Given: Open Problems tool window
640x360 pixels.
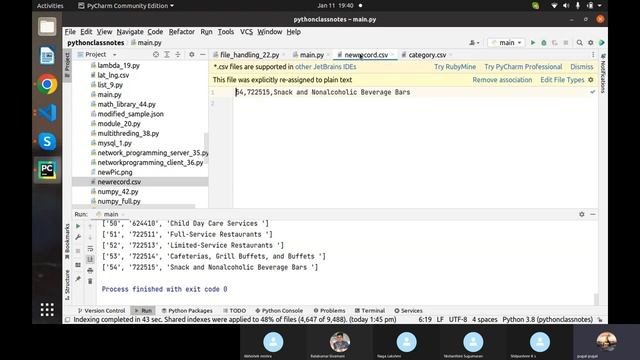Looking at the screenshot, I should tap(329, 311).
